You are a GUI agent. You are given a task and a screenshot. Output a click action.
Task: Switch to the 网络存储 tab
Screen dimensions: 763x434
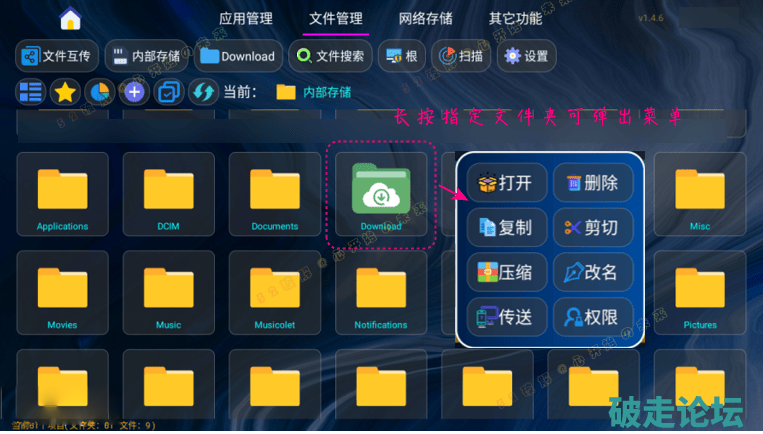(x=426, y=18)
